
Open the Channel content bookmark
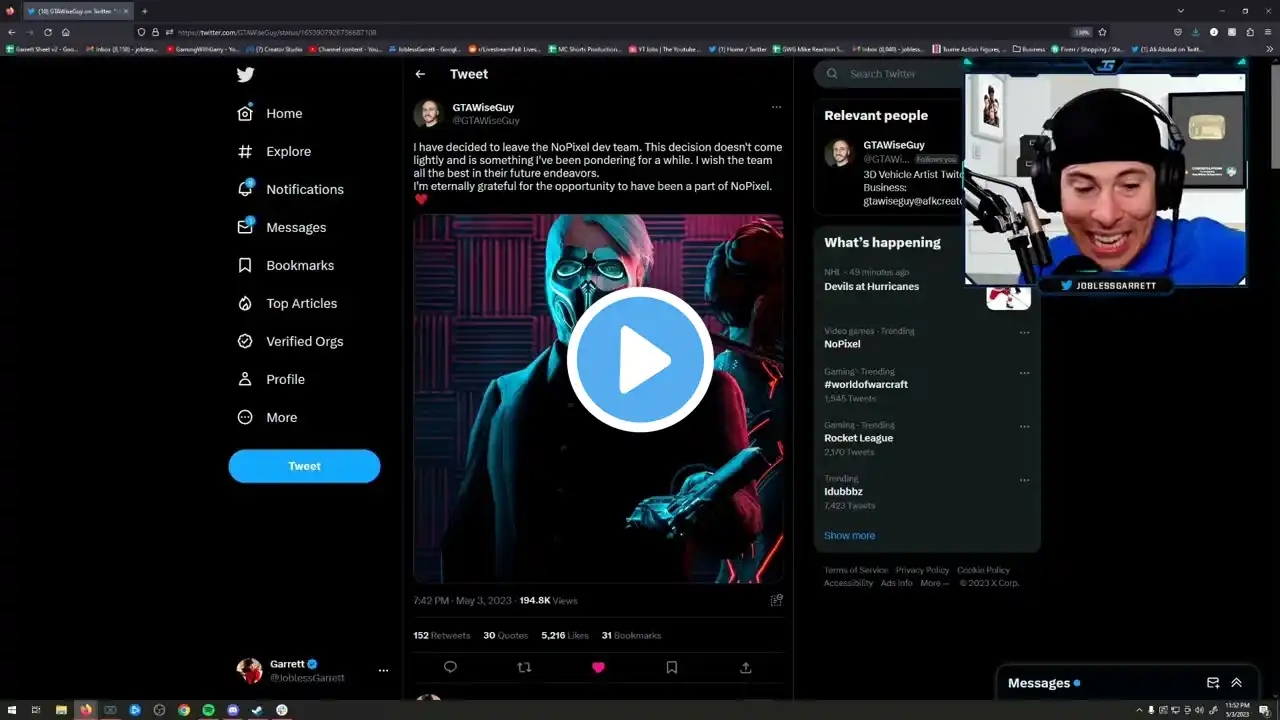click(346, 48)
